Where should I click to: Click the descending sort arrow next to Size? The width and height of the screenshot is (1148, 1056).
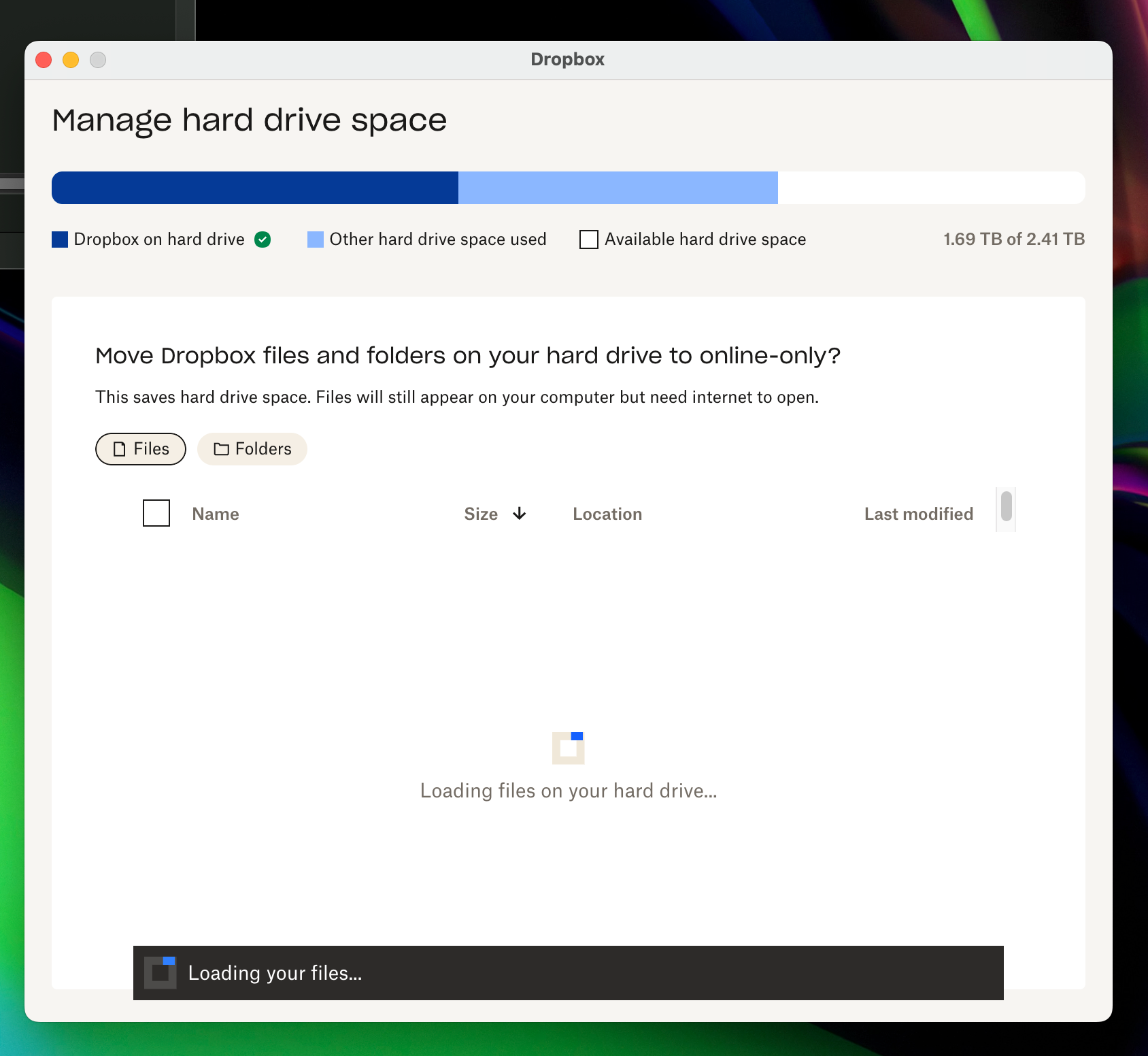519,514
